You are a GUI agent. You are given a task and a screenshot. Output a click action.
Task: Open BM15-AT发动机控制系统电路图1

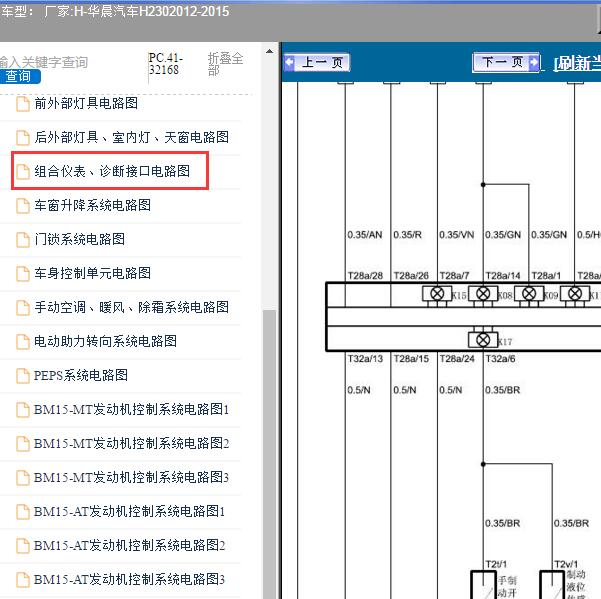(x=130, y=511)
